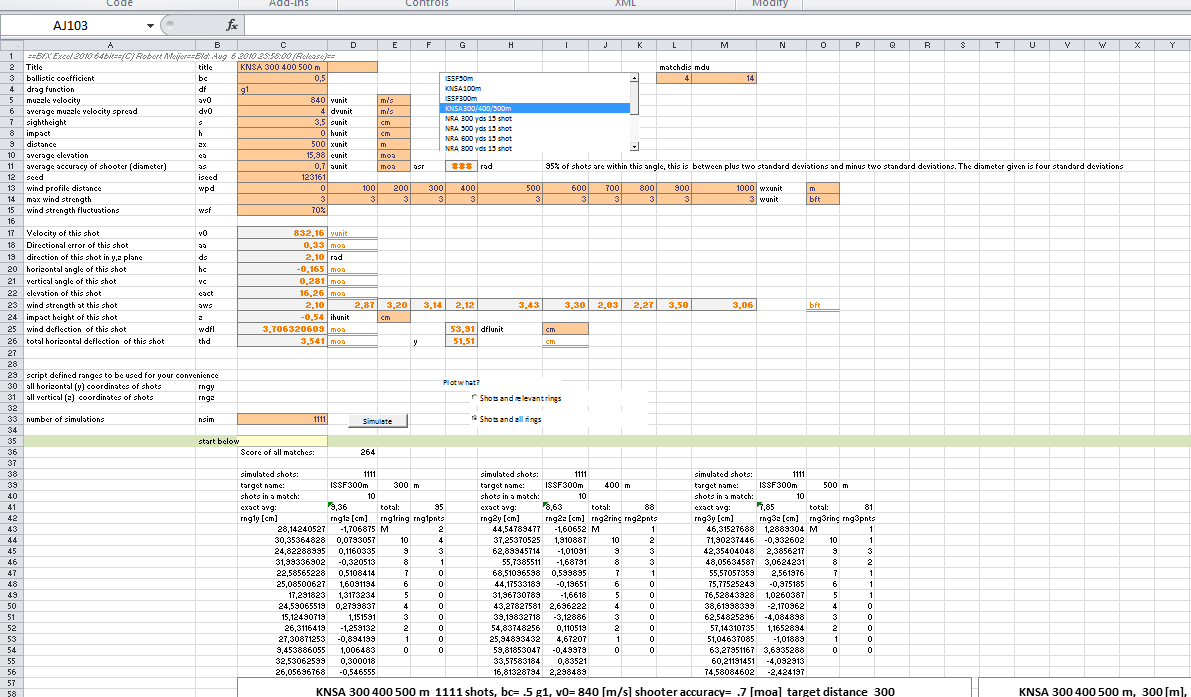
Task: Click the muzzle velocity value 840
Action: (x=283, y=99)
